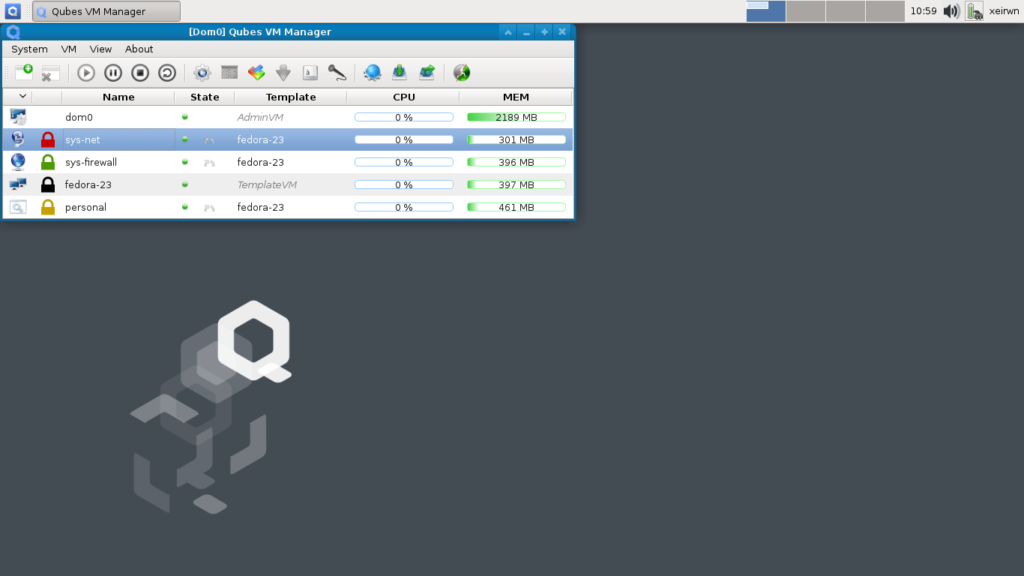Switch to the fourth workspace in pager
The height and width of the screenshot is (576, 1024).
click(885, 11)
